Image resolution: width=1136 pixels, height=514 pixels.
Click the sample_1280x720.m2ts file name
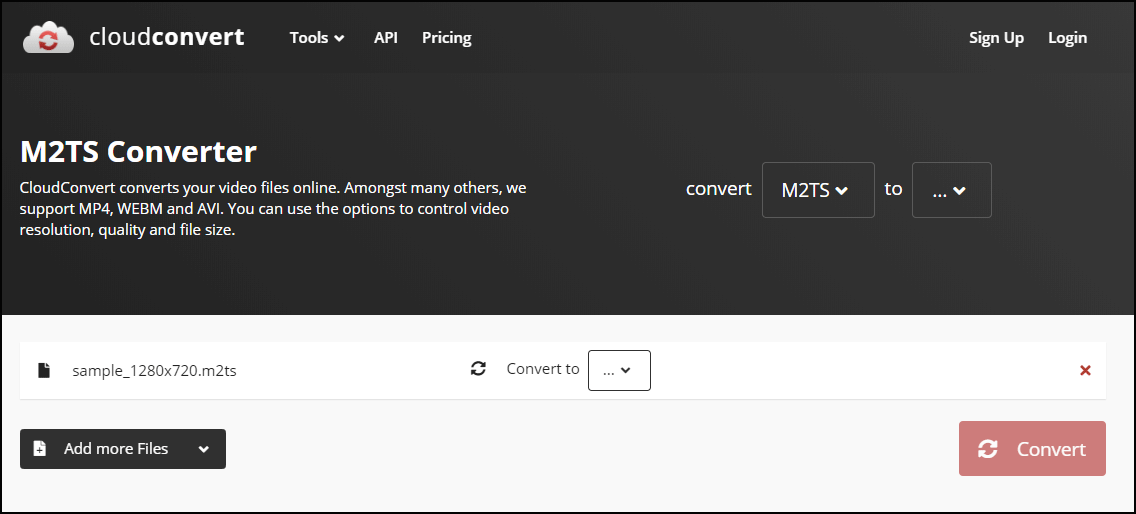(x=154, y=371)
